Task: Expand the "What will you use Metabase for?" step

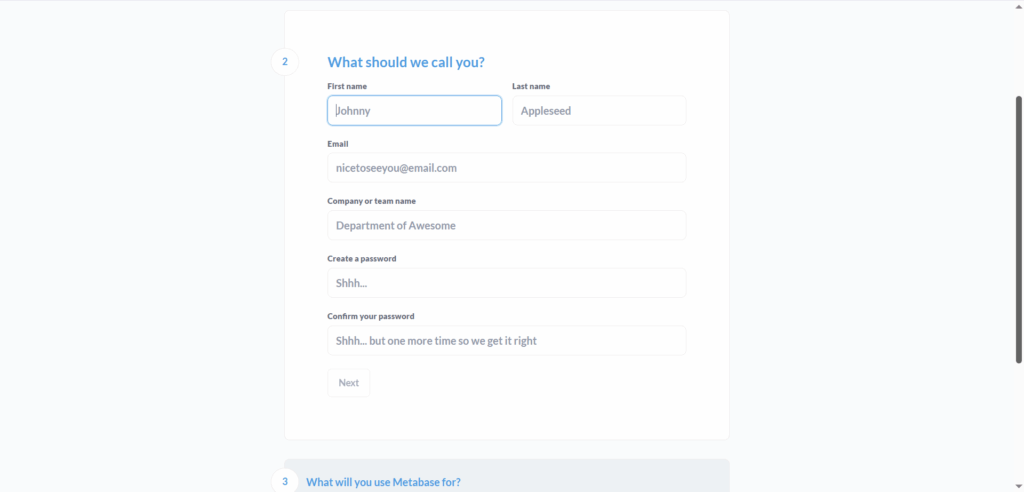Action: tap(383, 482)
